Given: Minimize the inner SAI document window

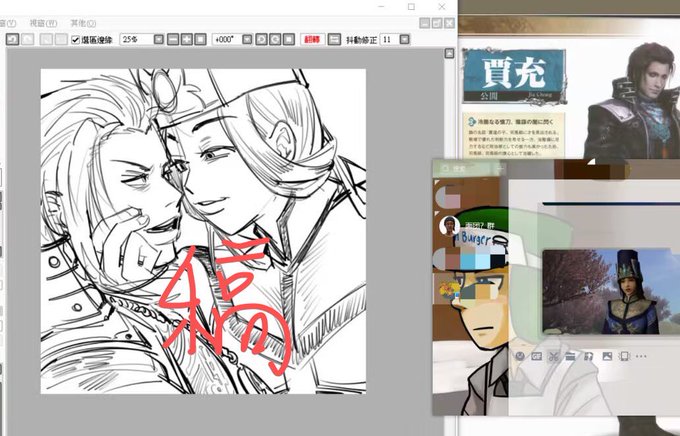Looking at the screenshot, I should click(425, 23).
